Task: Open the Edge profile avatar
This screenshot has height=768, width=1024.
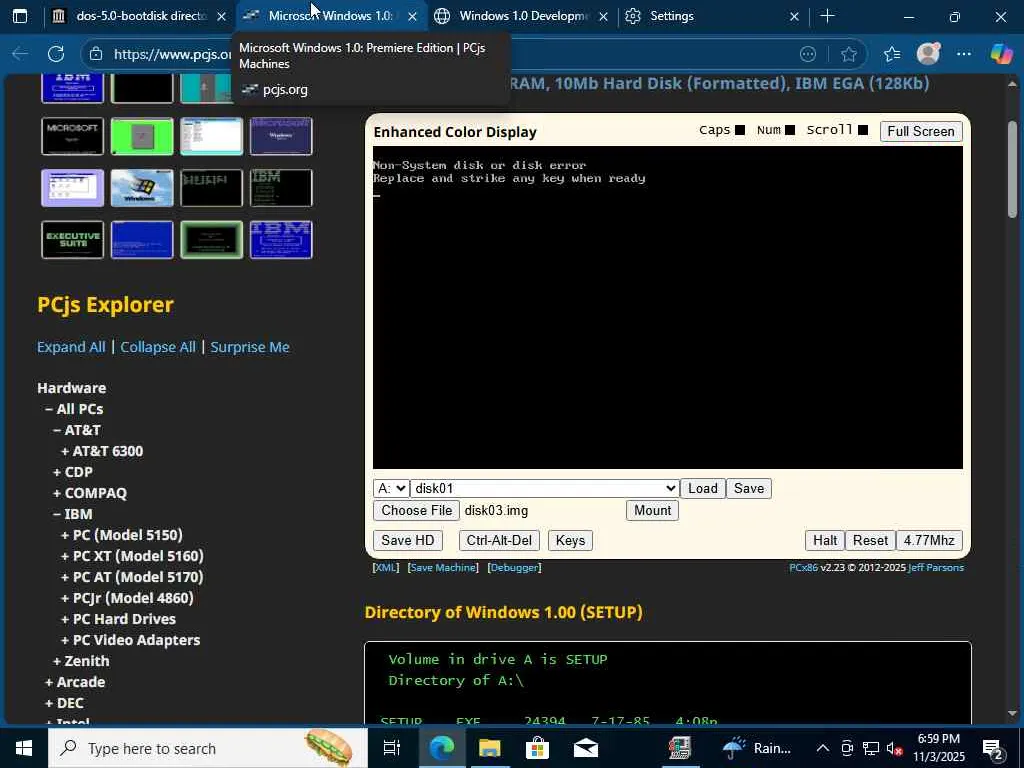Action: [x=928, y=54]
